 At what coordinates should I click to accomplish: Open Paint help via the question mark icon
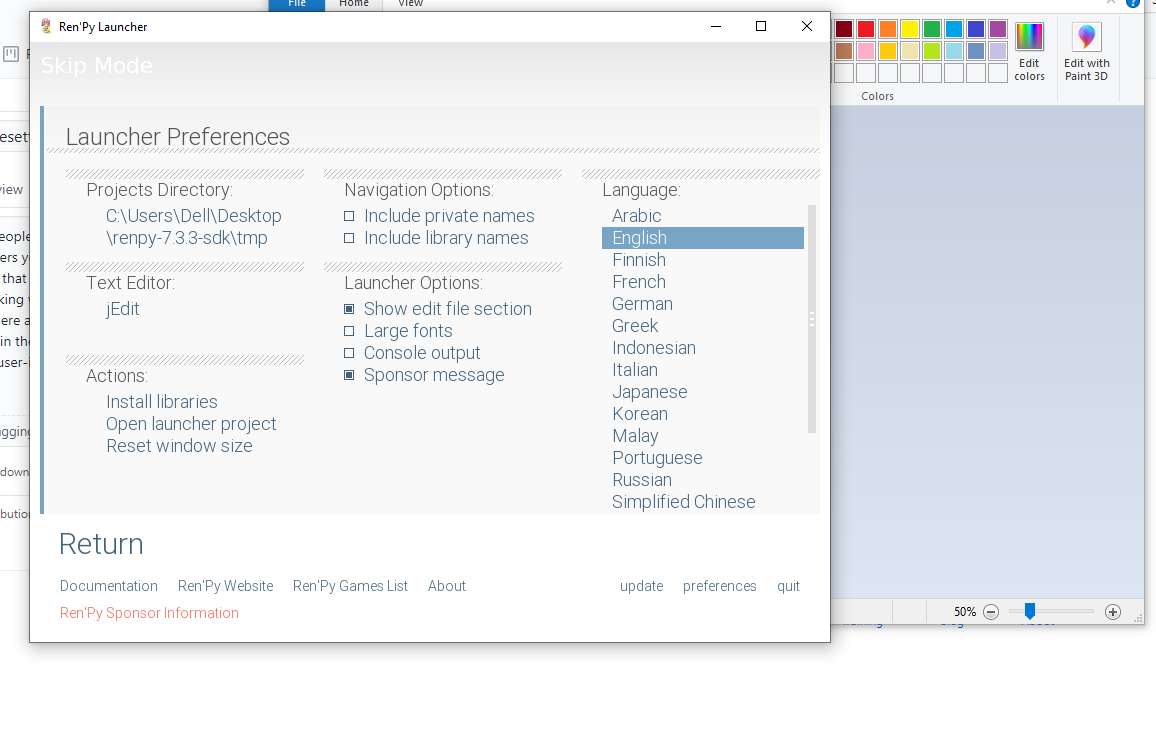pos(1132,4)
